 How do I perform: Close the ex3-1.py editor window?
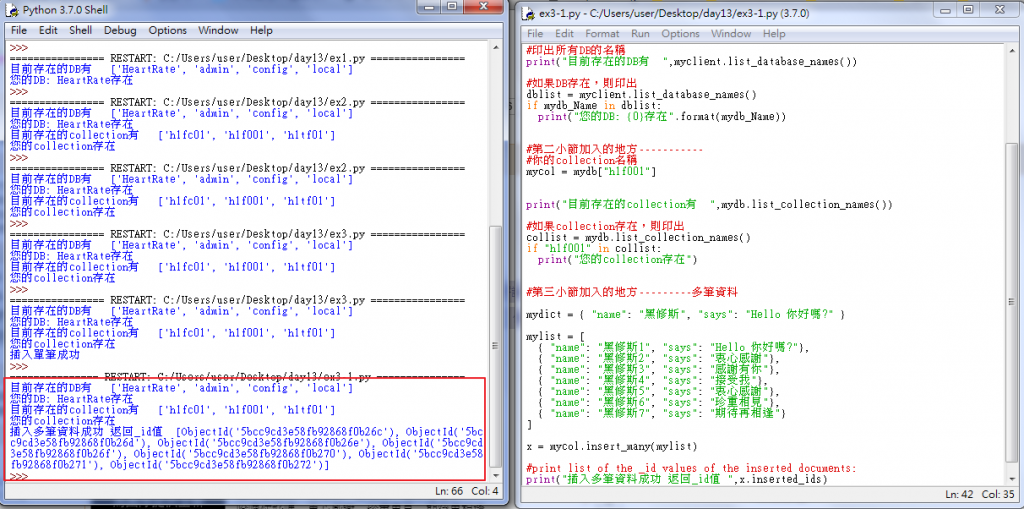[x=999, y=10]
